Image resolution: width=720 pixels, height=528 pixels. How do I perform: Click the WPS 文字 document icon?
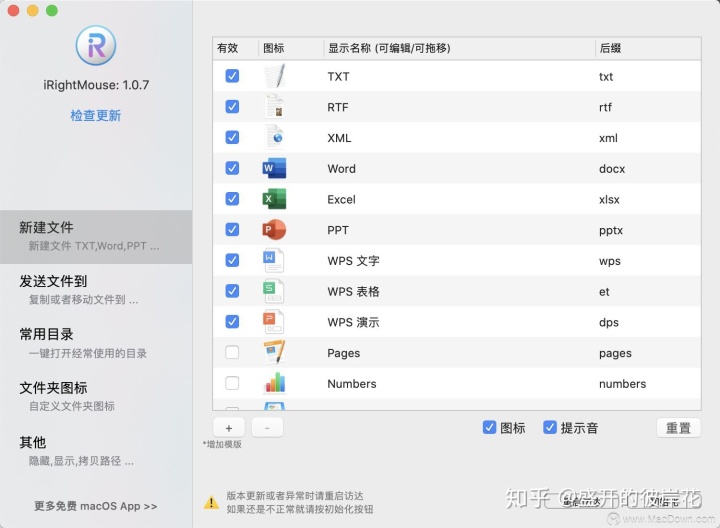pyautogui.click(x=273, y=260)
